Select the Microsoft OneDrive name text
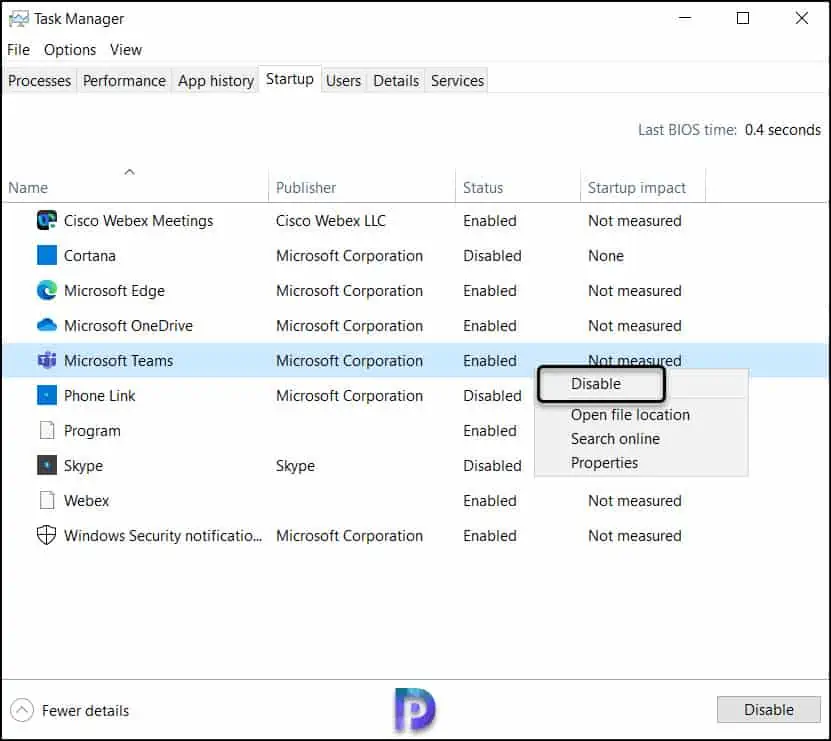 click(128, 325)
